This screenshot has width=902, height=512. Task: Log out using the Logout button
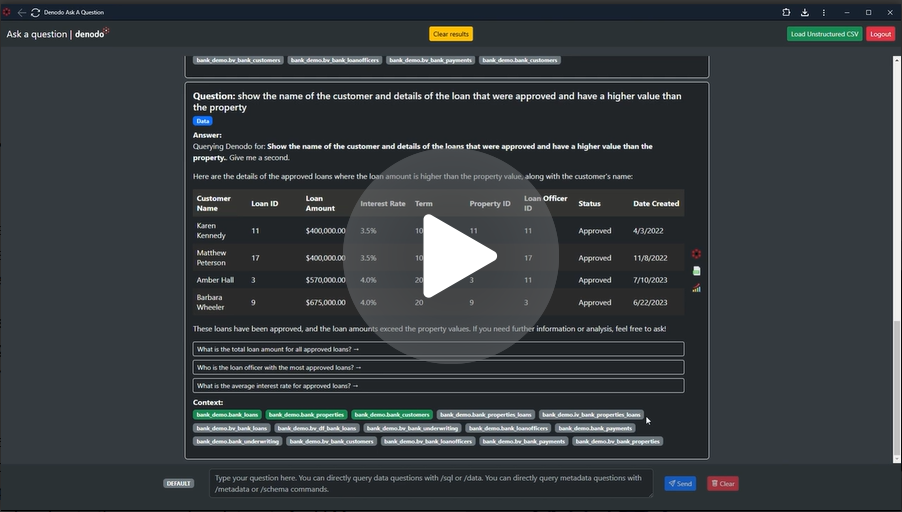pyautogui.click(x=880, y=34)
